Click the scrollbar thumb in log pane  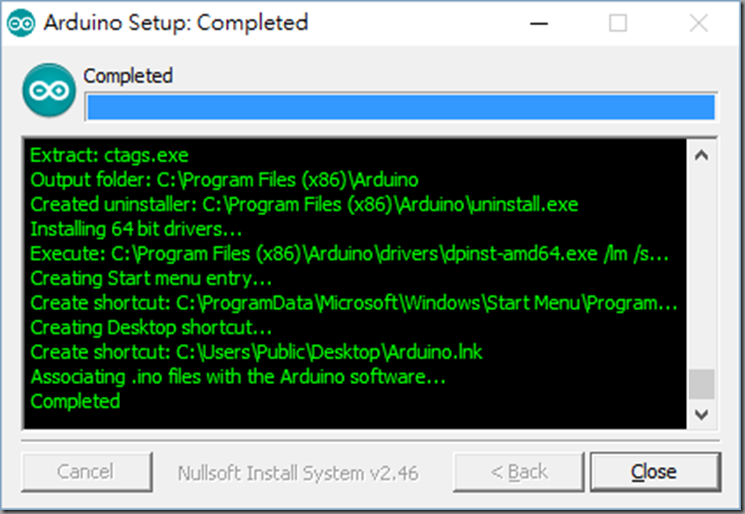coord(702,384)
